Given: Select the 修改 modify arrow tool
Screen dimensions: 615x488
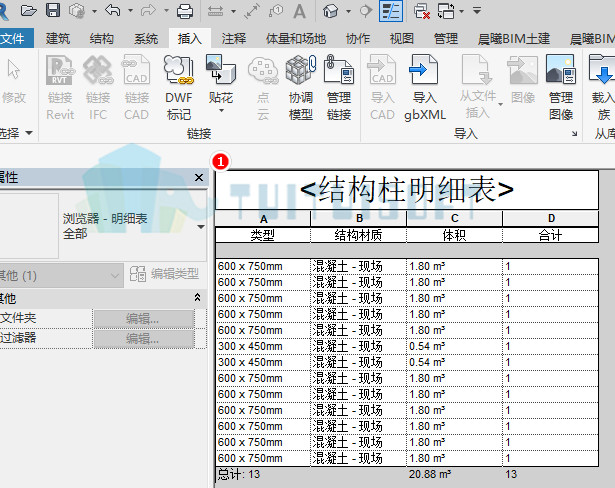Looking at the screenshot, I should click(14, 81).
